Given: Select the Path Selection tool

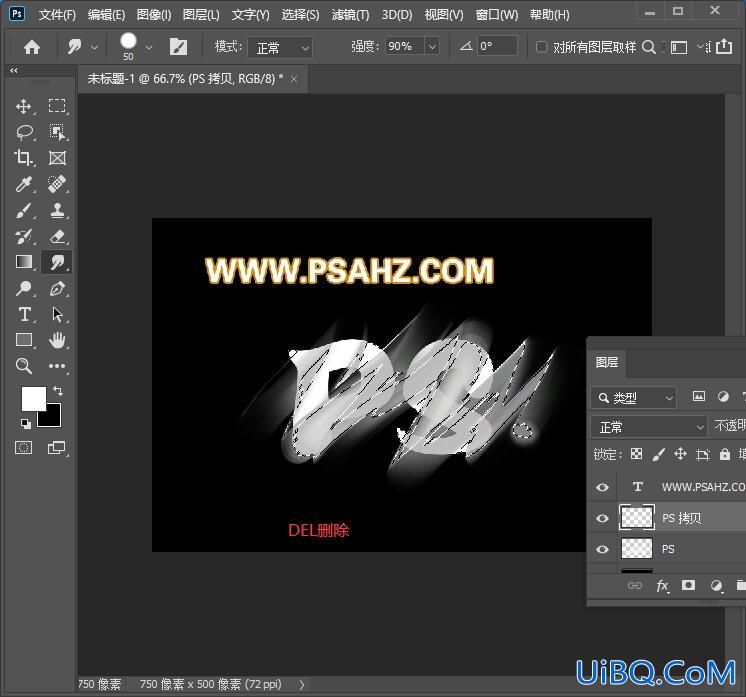Looking at the screenshot, I should pos(57,314).
